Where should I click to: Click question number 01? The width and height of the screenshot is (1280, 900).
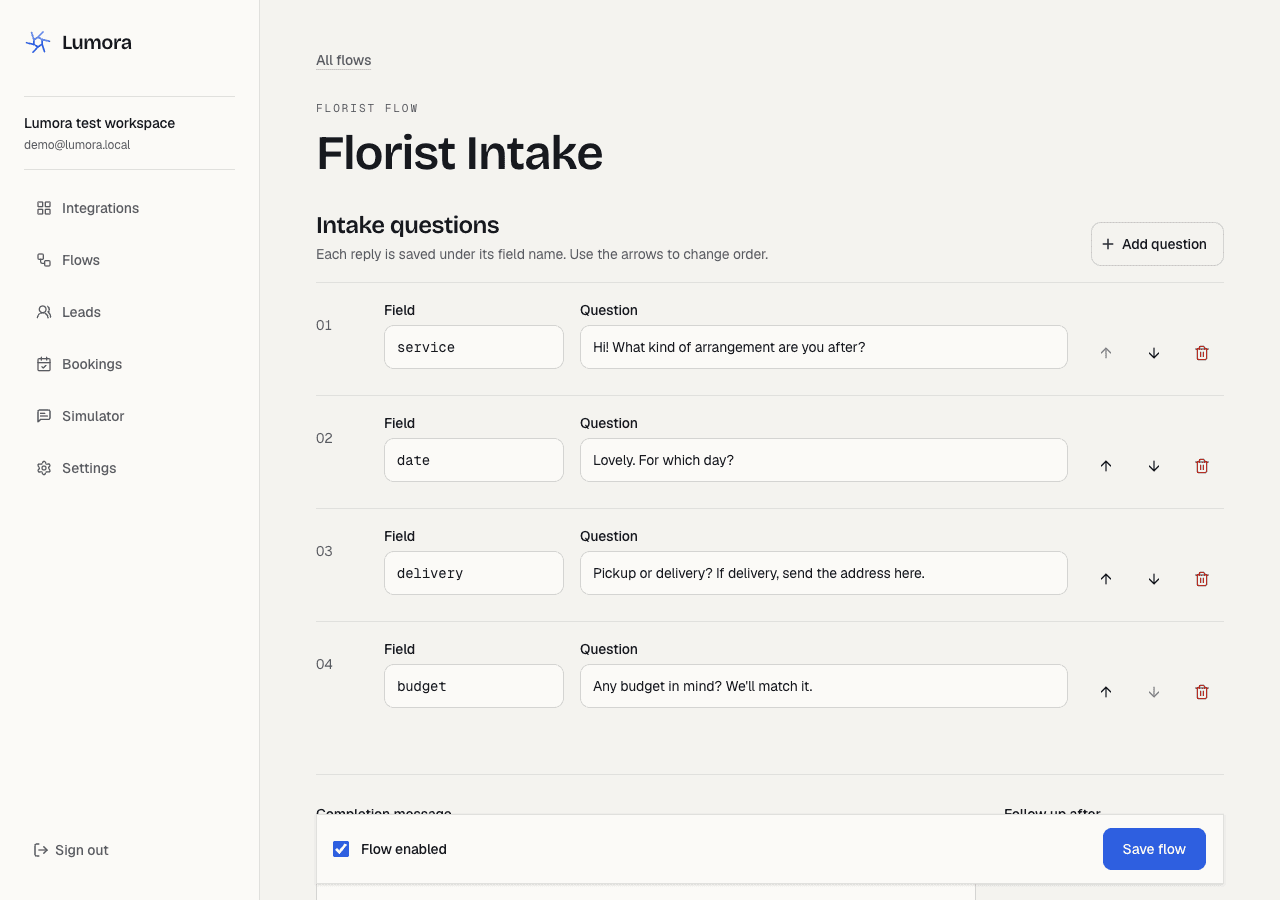point(324,325)
